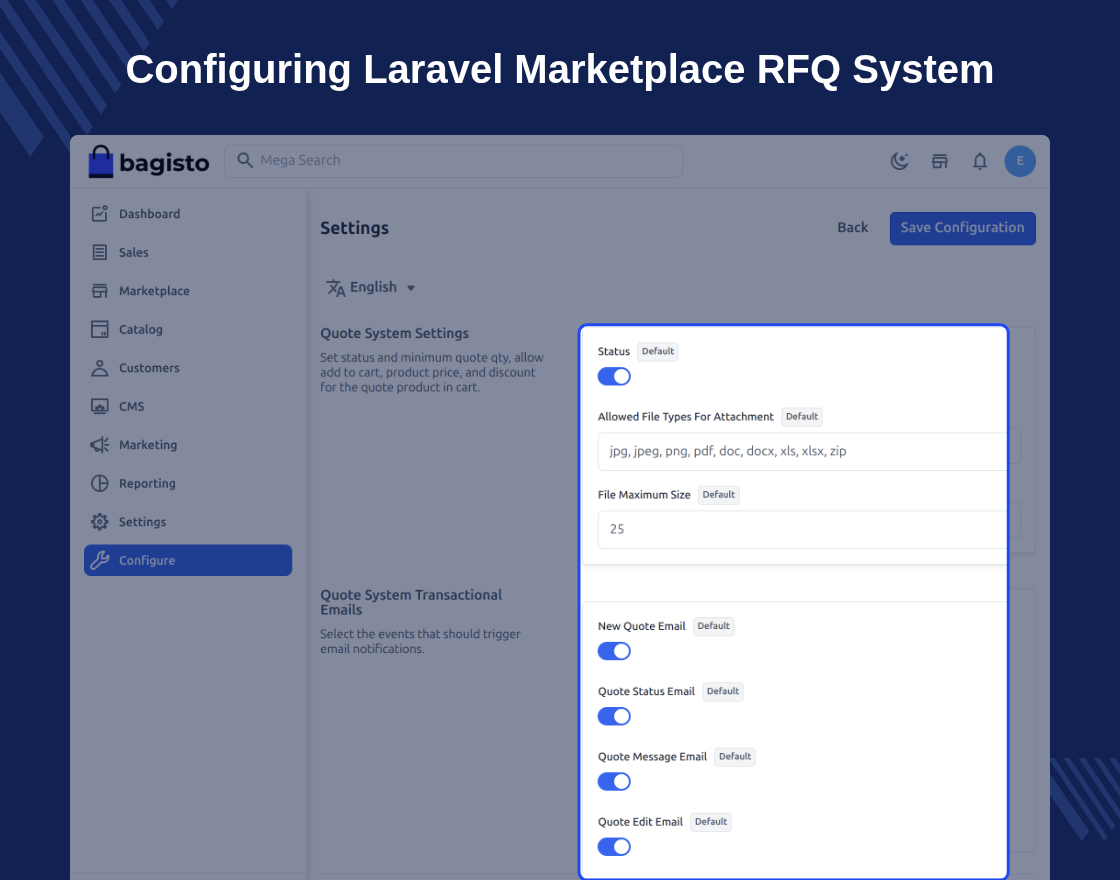Click the Marketing megaphone icon
1120x880 pixels.
tap(99, 445)
